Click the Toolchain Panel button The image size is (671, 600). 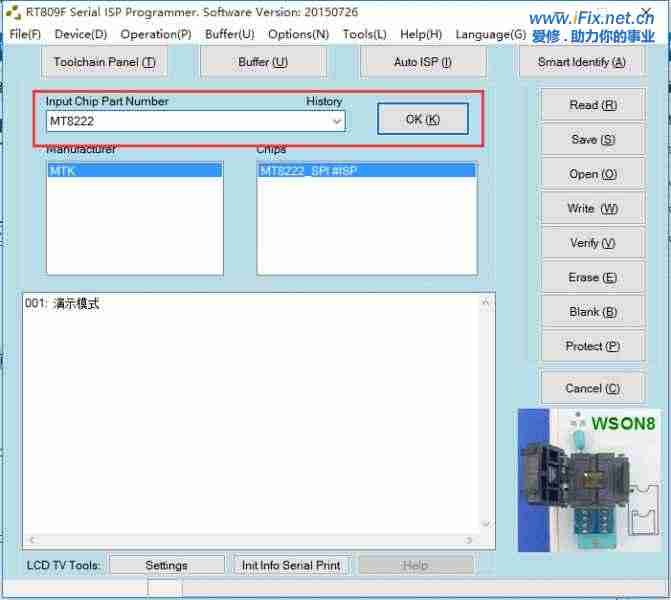click(104, 62)
